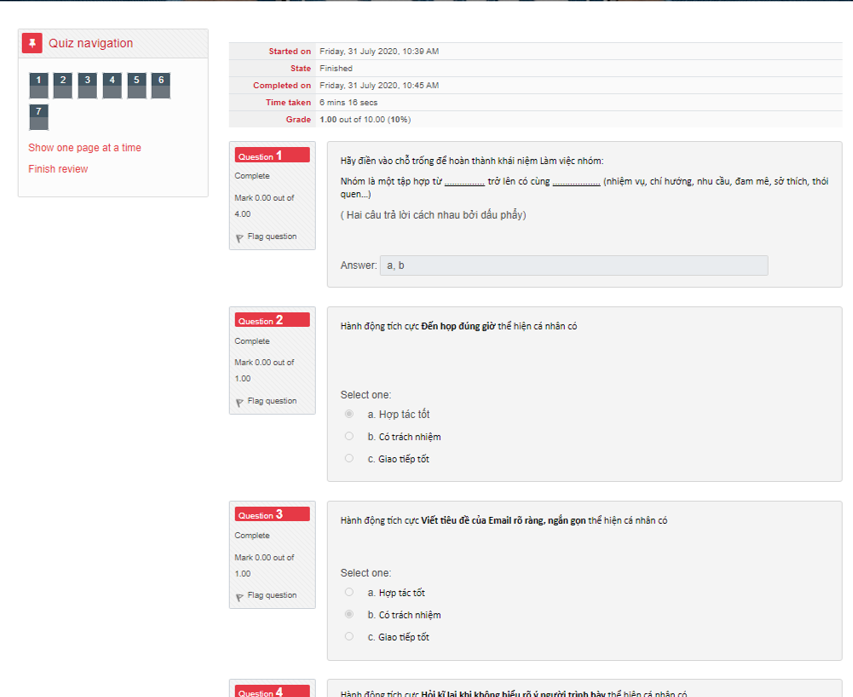Image resolution: width=853 pixels, height=697 pixels.
Task: Open question 4 from navigation panel
Action: 112,85
